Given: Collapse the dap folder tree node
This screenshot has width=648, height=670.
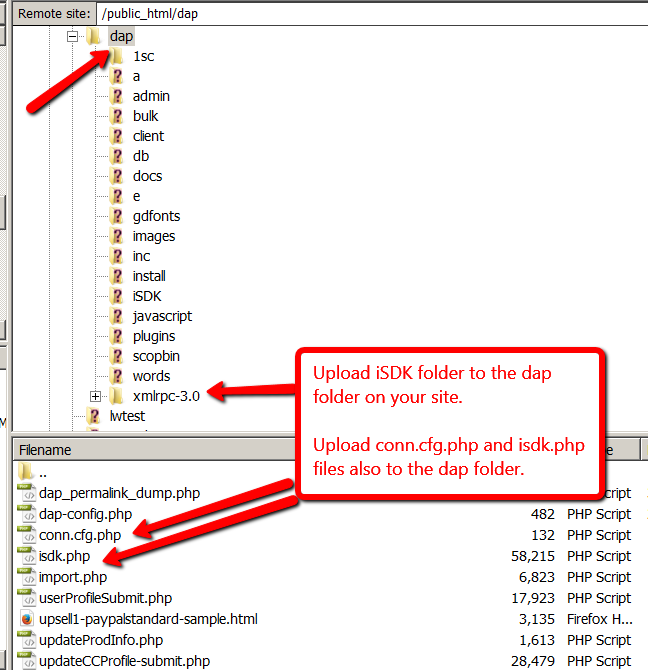Looking at the screenshot, I should tap(72, 36).
